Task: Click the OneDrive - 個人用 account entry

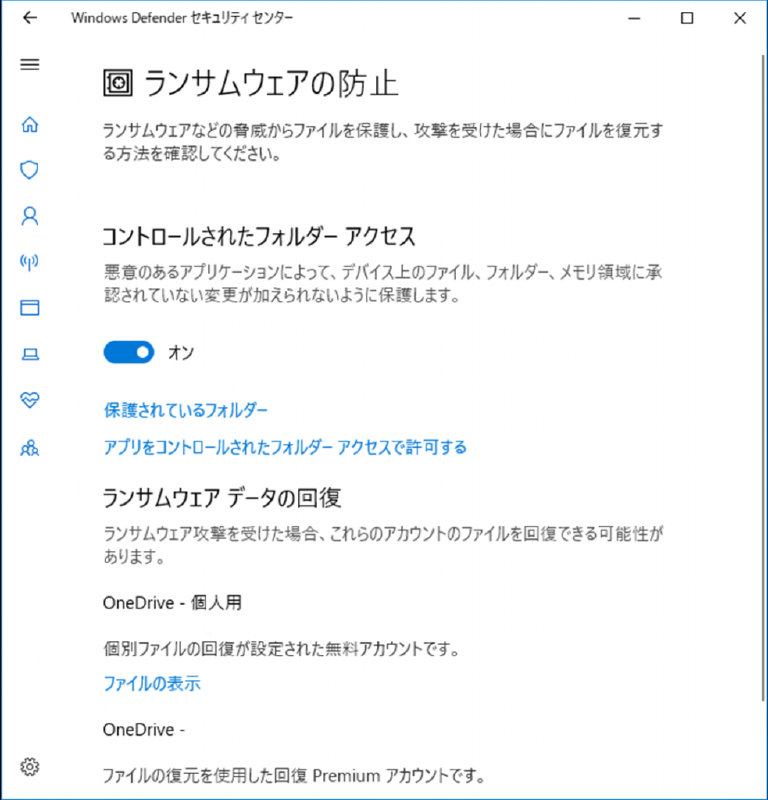Action: (x=172, y=603)
